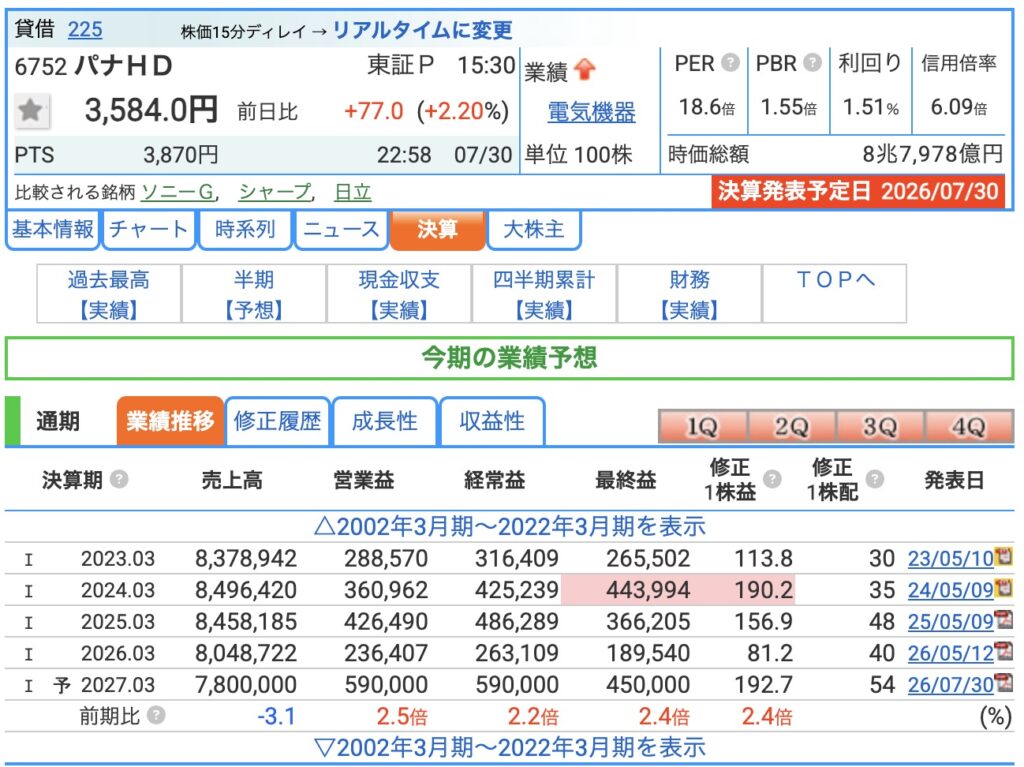This screenshot has height=767, width=1024.
Task: Open the ニュース tab
Action: [341, 229]
